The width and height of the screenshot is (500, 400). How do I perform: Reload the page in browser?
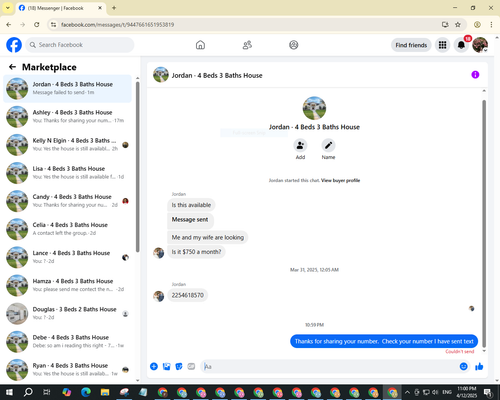(37, 25)
